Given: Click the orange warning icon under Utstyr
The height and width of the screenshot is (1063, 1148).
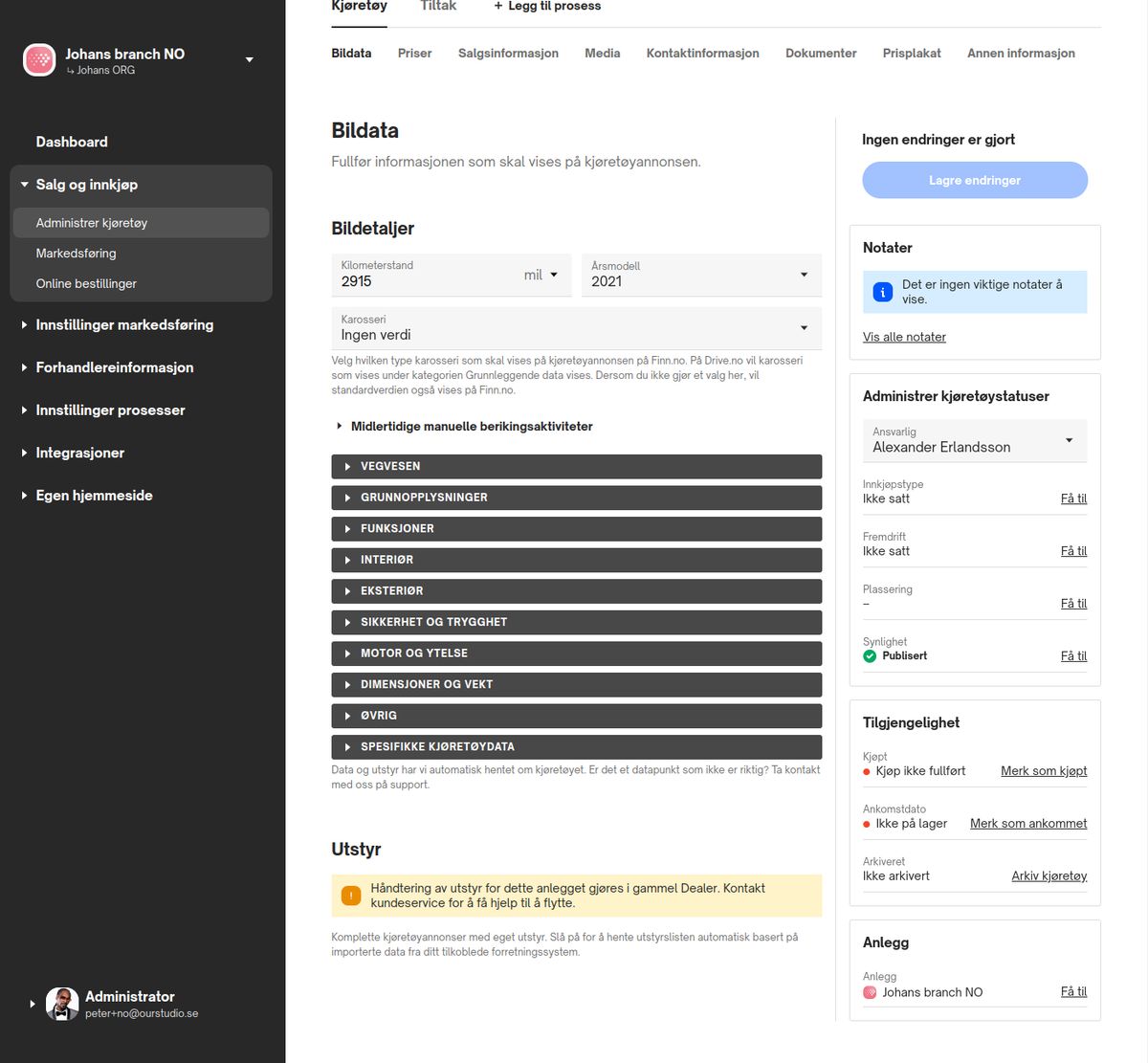Looking at the screenshot, I should tap(351, 896).
